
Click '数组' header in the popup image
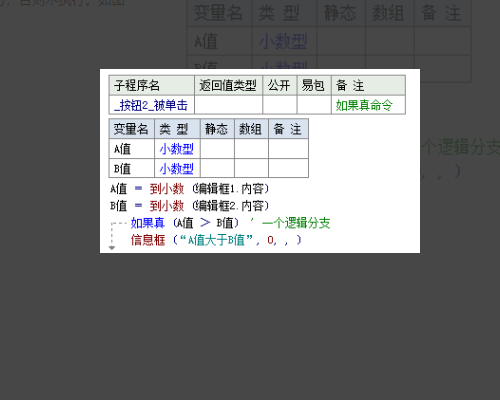(251, 129)
